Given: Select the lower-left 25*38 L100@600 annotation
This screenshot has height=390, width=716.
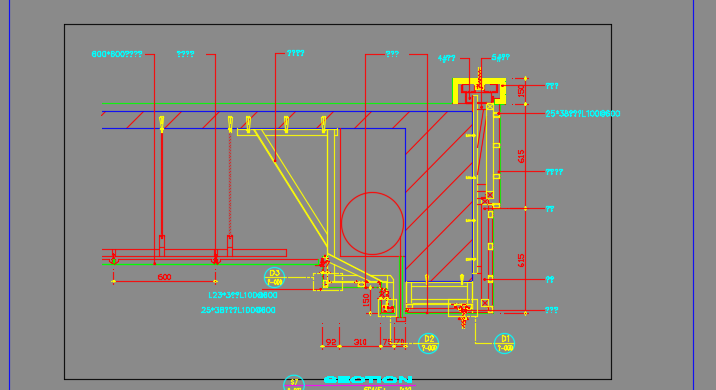Looking at the screenshot, I should click(238, 310).
